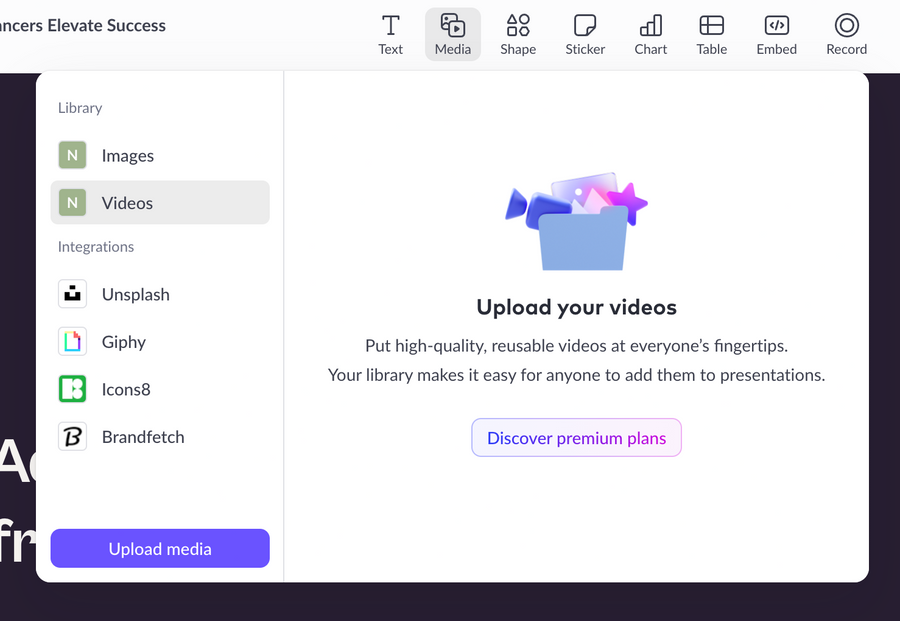Start a Record session
The image size is (900, 621).
coord(846,33)
